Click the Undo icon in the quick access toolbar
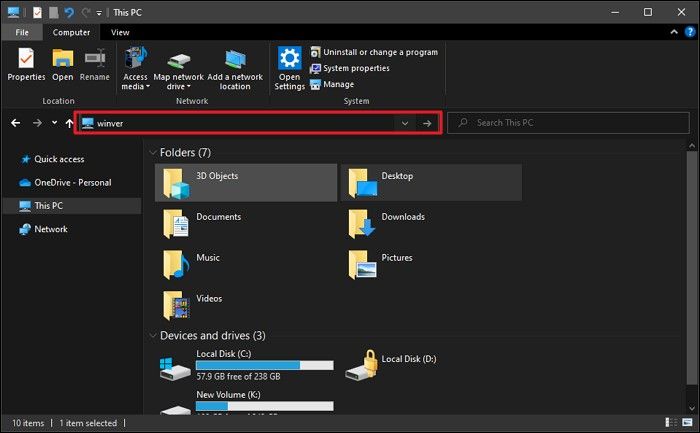 pyautogui.click(x=69, y=12)
